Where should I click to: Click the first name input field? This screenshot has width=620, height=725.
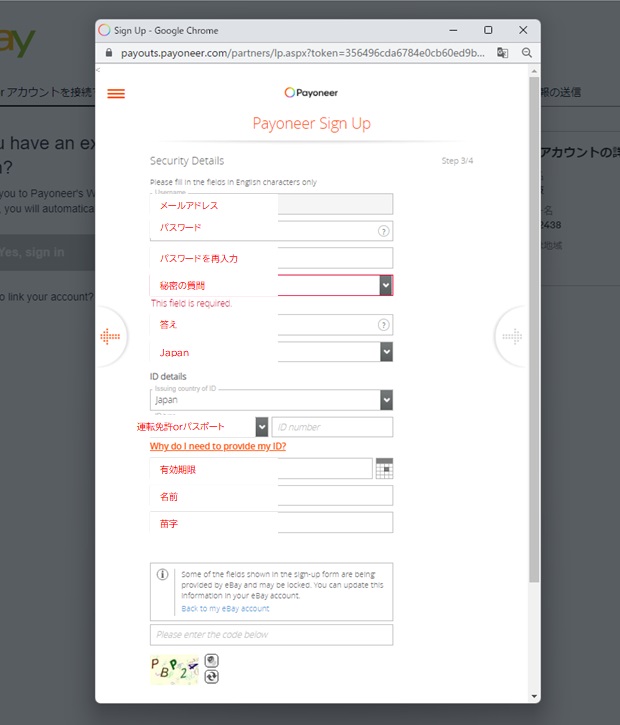pos(271,496)
